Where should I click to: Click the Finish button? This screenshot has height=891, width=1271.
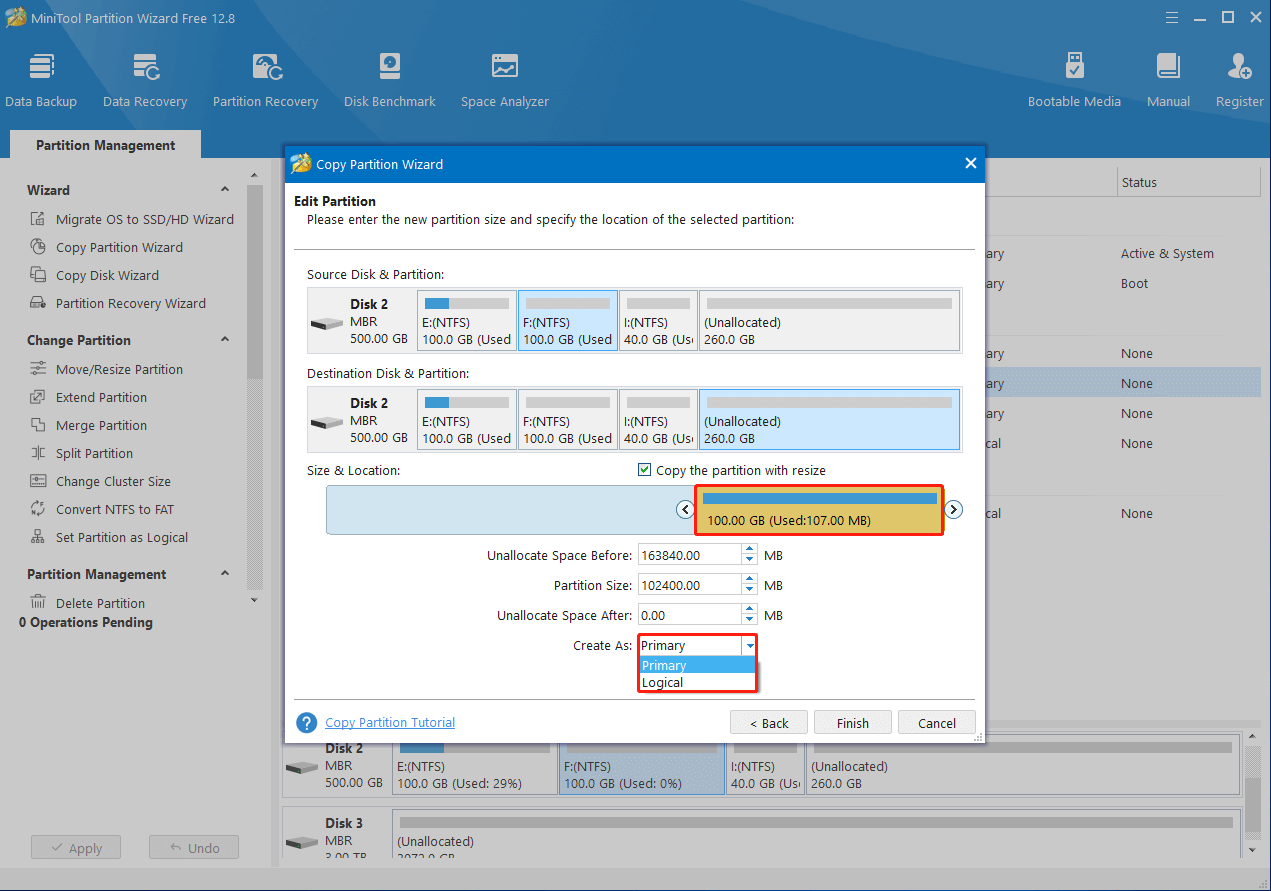pyautogui.click(x=852, y=723)
